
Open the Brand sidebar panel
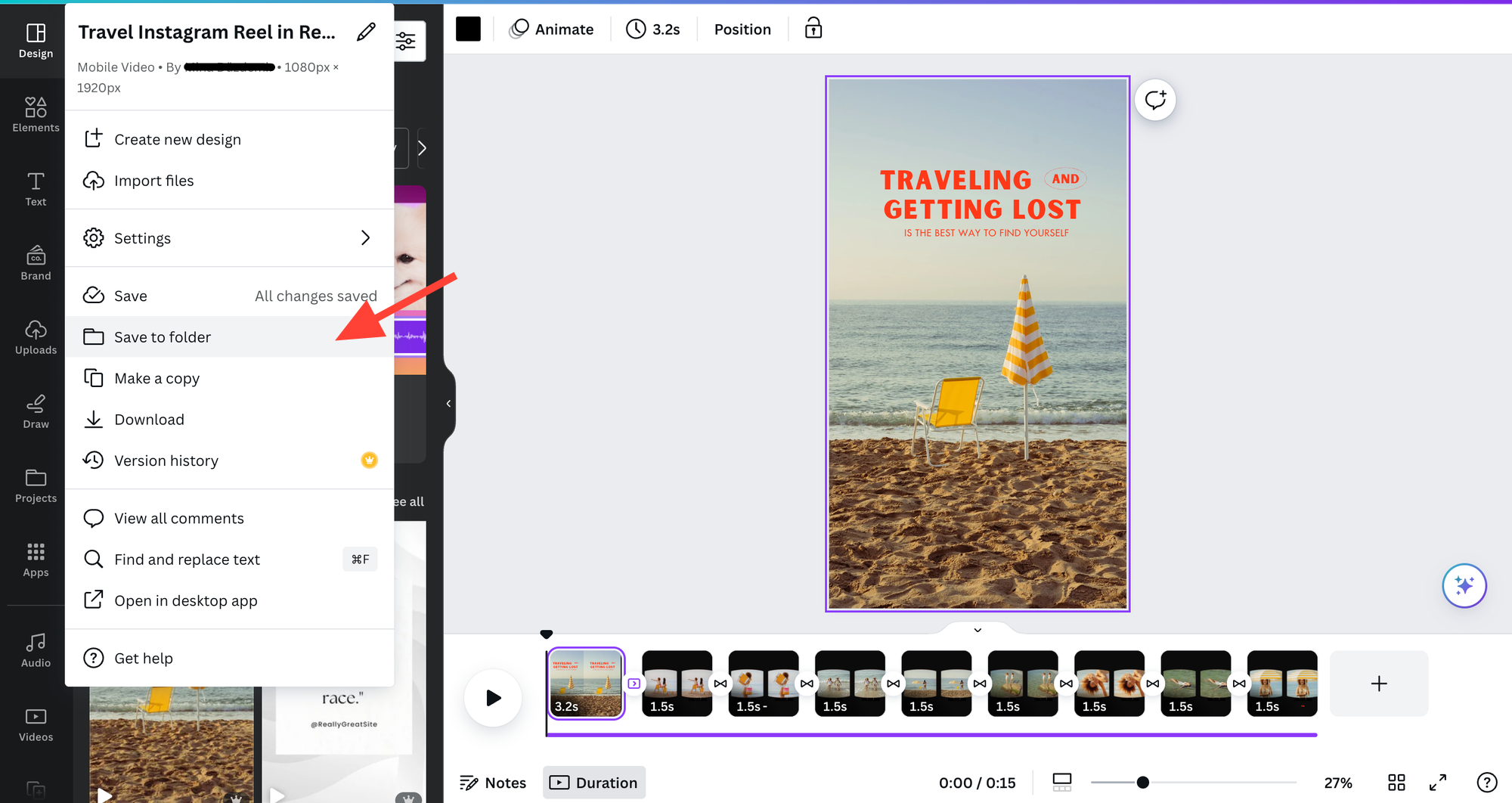point(36,263)
